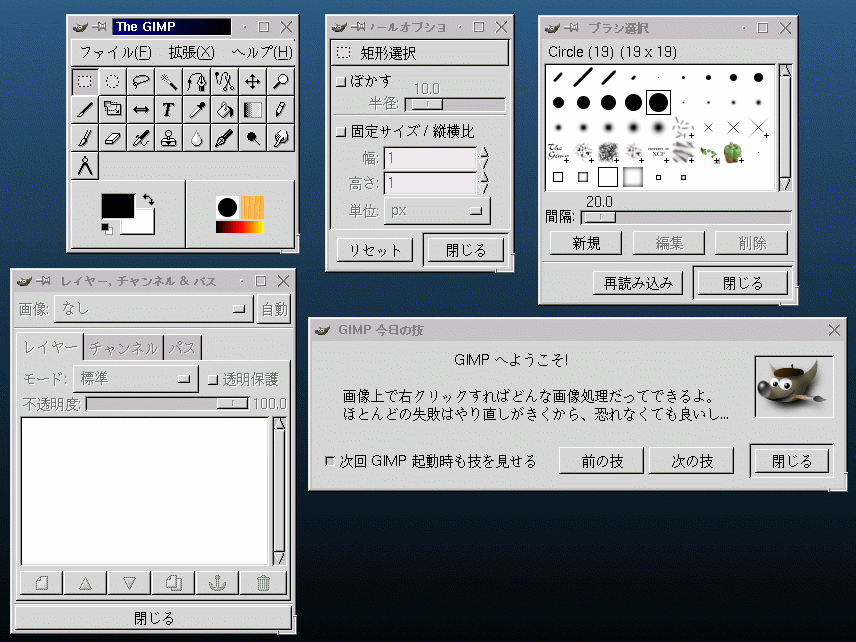Select the Bucket Fill tool
The image size is (856, 642).
click(224, 110)
